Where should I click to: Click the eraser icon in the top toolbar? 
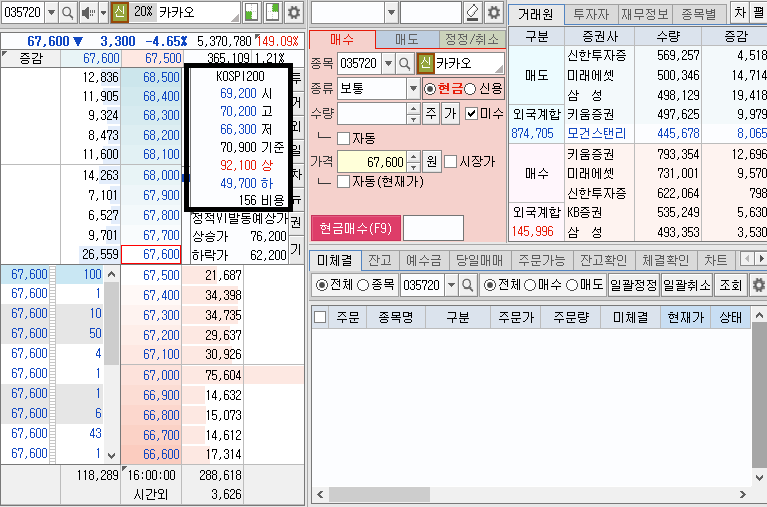[472, 13]
